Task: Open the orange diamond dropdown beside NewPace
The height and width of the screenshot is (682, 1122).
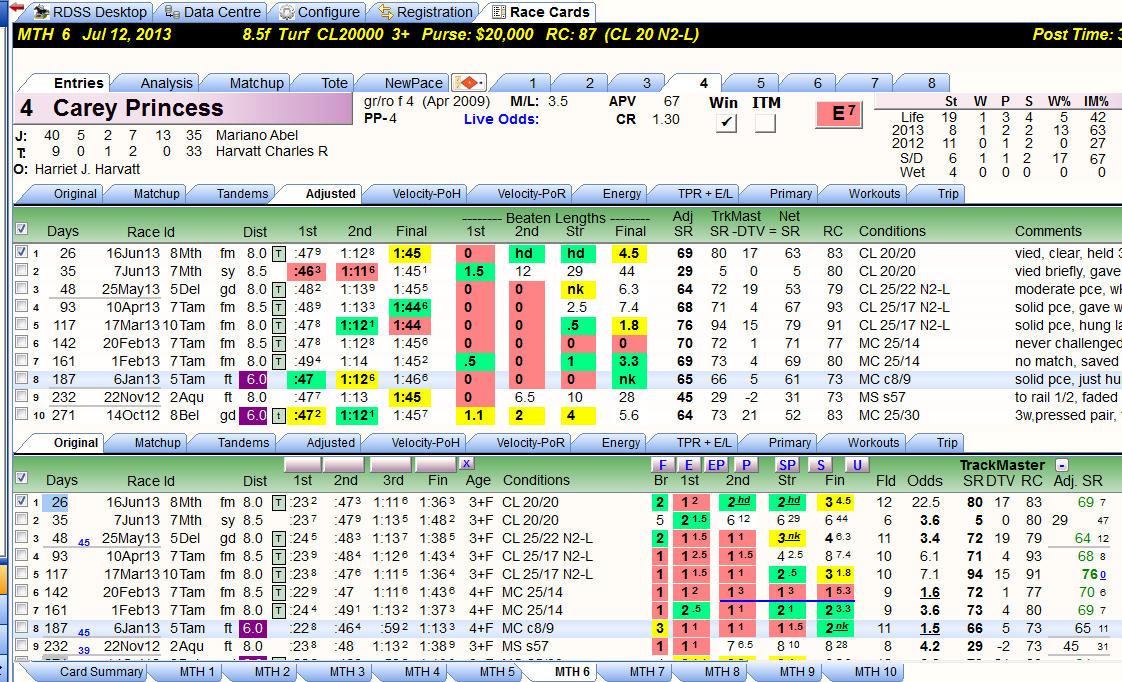Action: click(469, 83)
